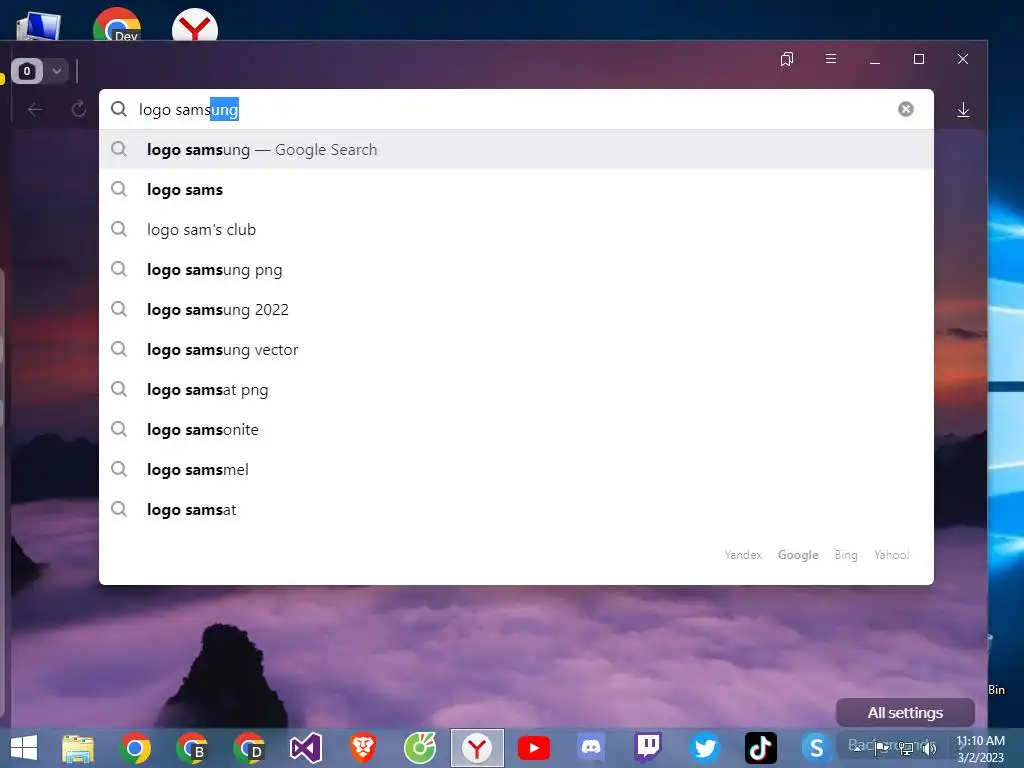The width and height of the screenshot is (1024, 768).
Task: Choose the "logo sams" suggestion
Action: (516, 189)
